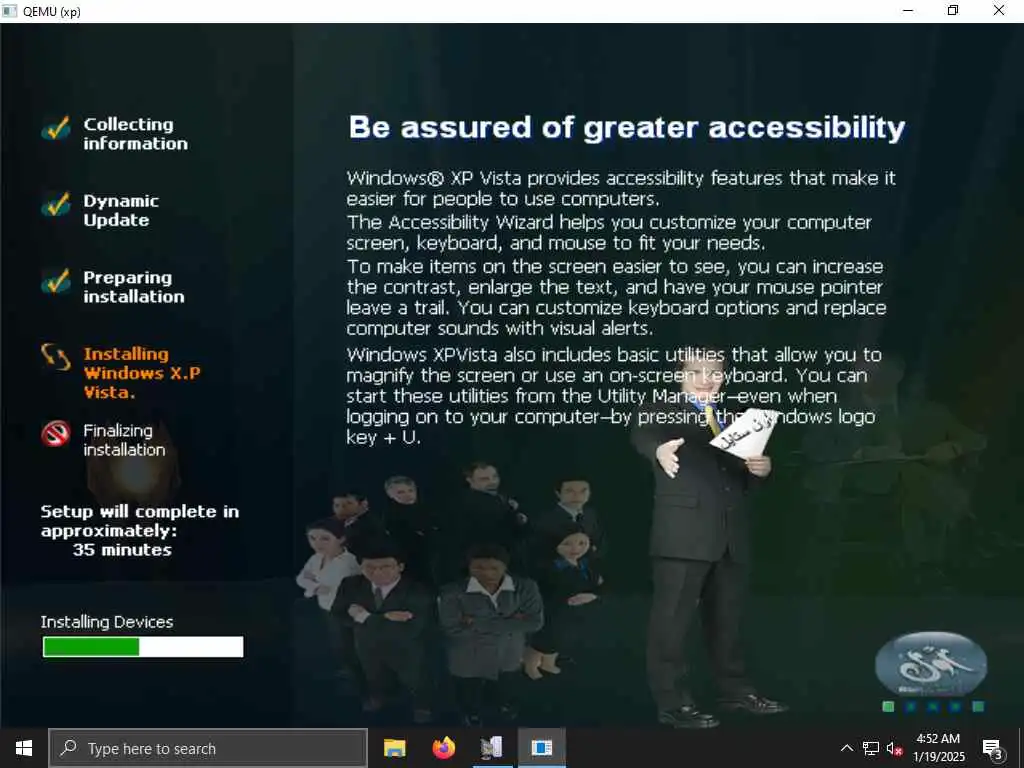1024x768 pixels.
Task: Click the round calligraphy logo emblem
Action: tap(931, 664)
